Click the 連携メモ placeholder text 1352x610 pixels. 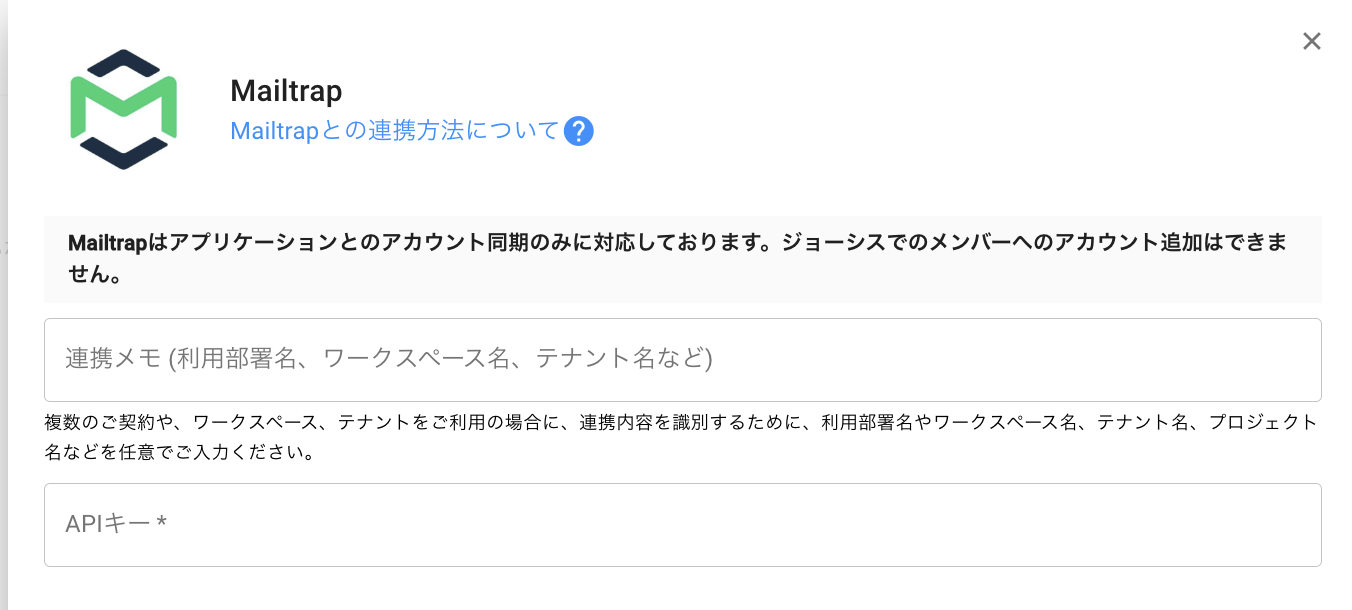tap(388, 358)
